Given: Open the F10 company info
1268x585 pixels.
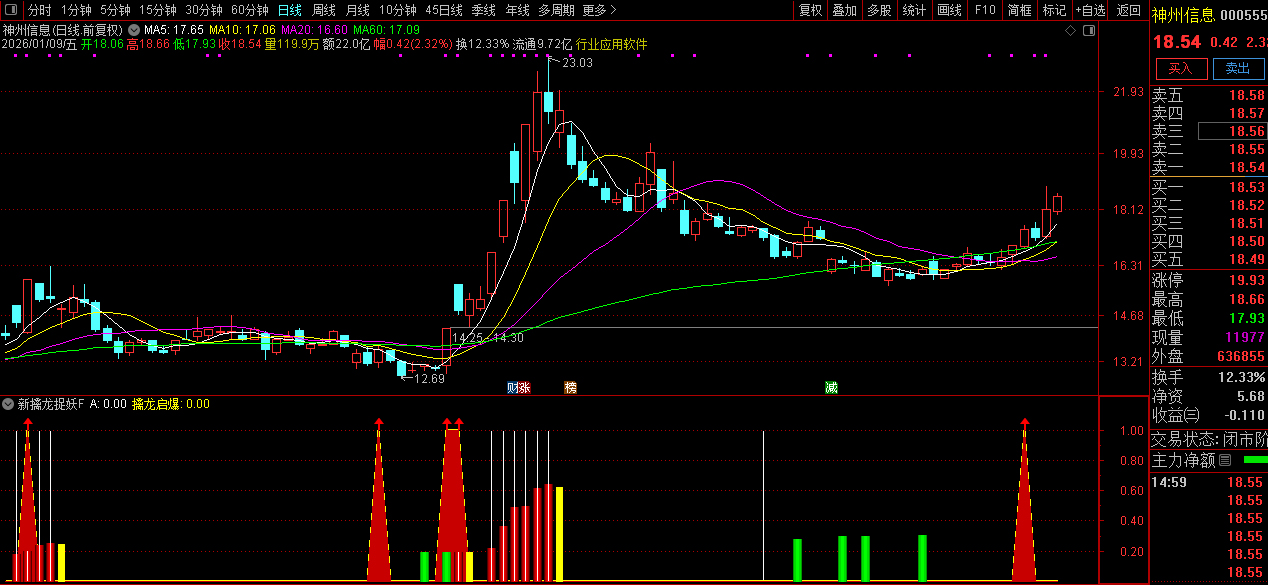Looking at the screenshot, I should click(985, 10).
